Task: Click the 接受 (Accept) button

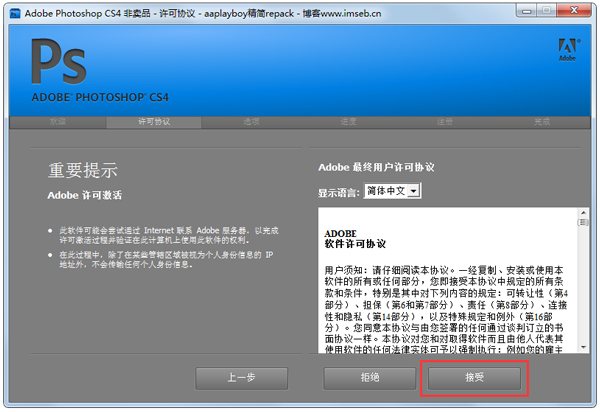Action: coord(474,378)
